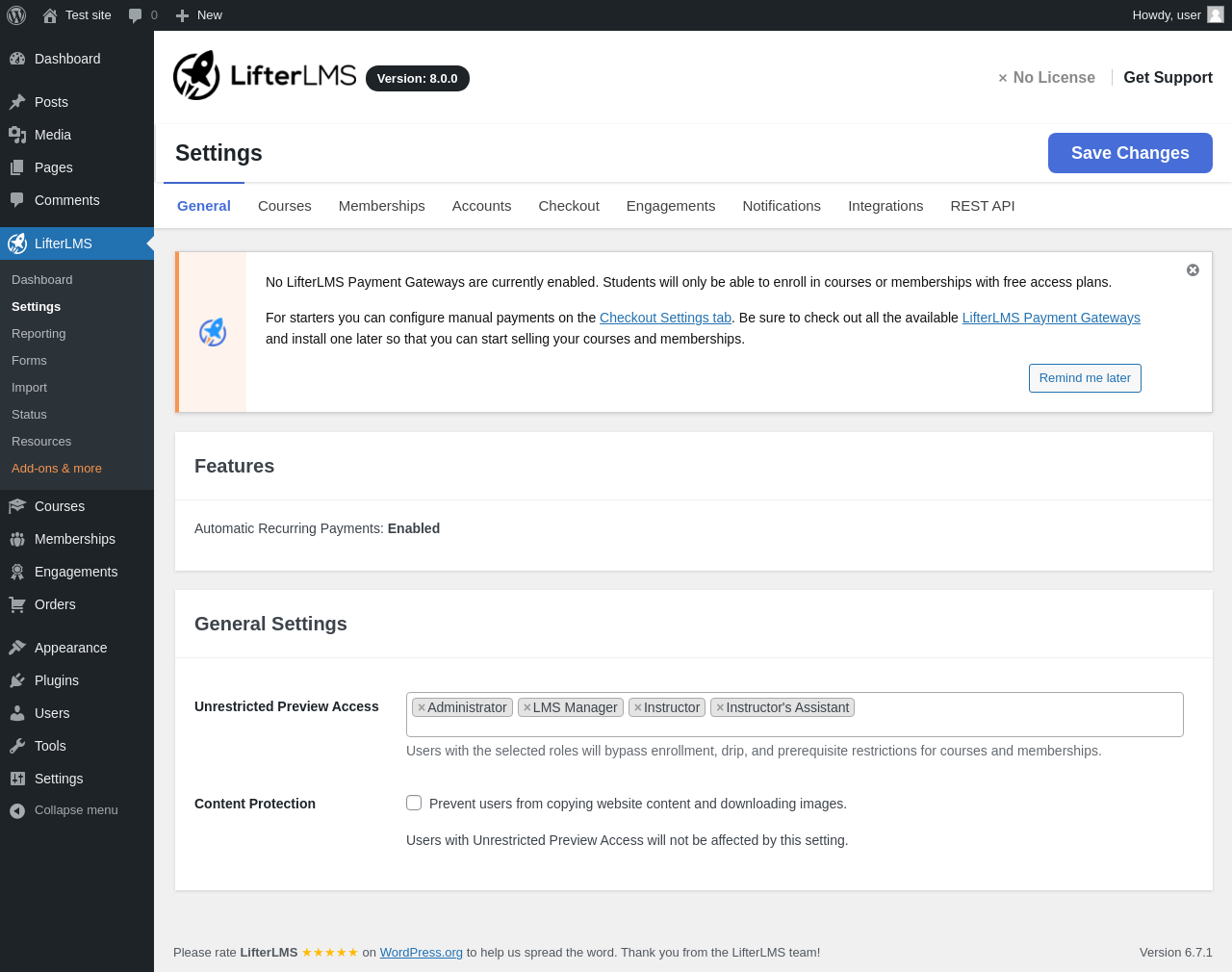Click the Tools wrench icon

(17, 746)
